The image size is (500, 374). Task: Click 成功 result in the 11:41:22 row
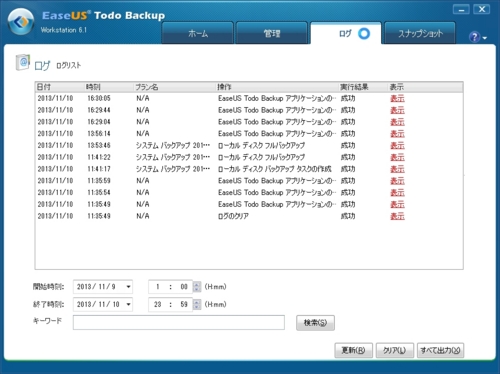pos(348,157)
